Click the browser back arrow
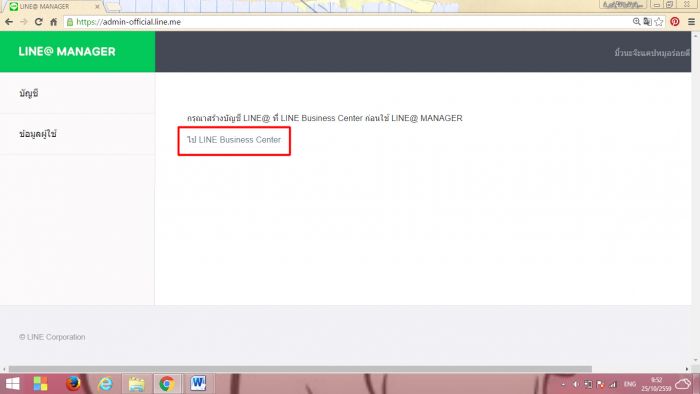The height and width of the screenshot is (394, 700). (9, 22)
